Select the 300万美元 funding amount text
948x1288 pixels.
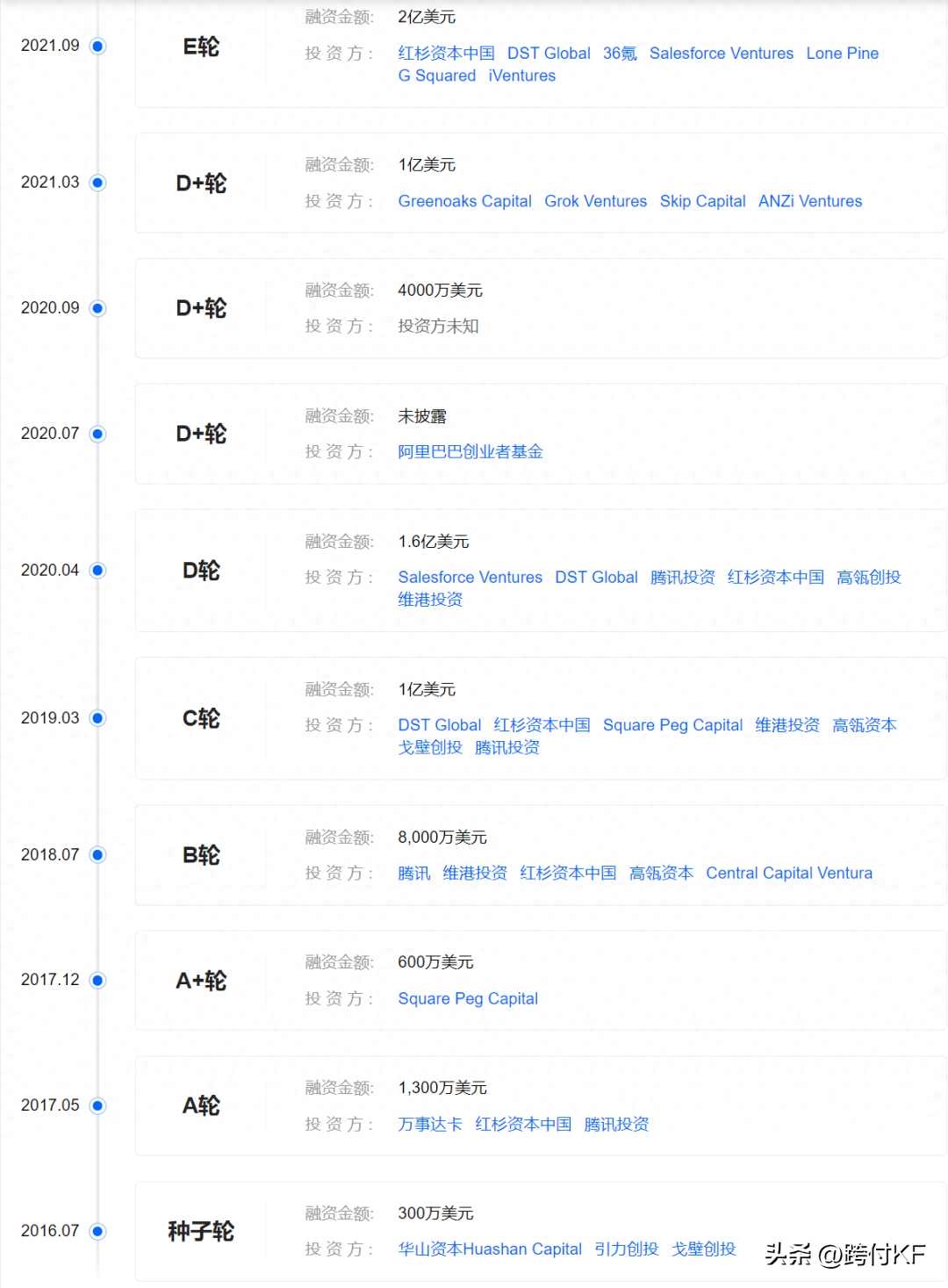pos(435,1214)
